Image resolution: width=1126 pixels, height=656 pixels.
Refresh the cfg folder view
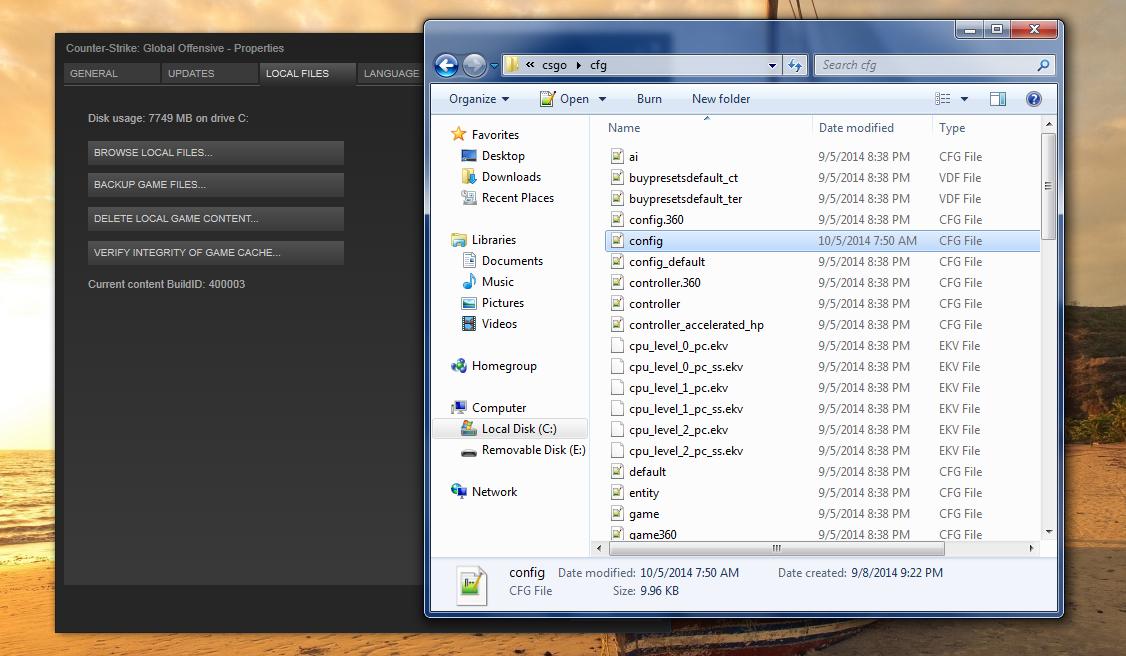click(795, 65)
